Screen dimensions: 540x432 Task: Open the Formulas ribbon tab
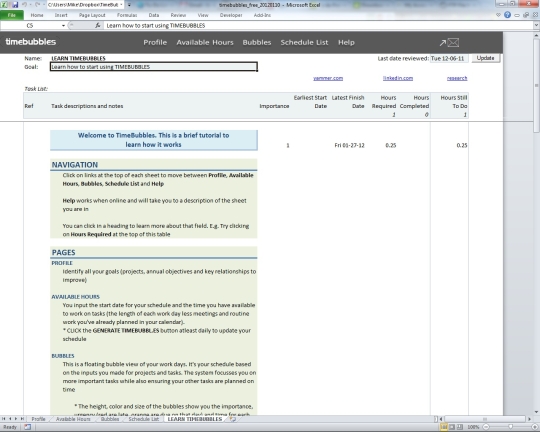[127, 15]
